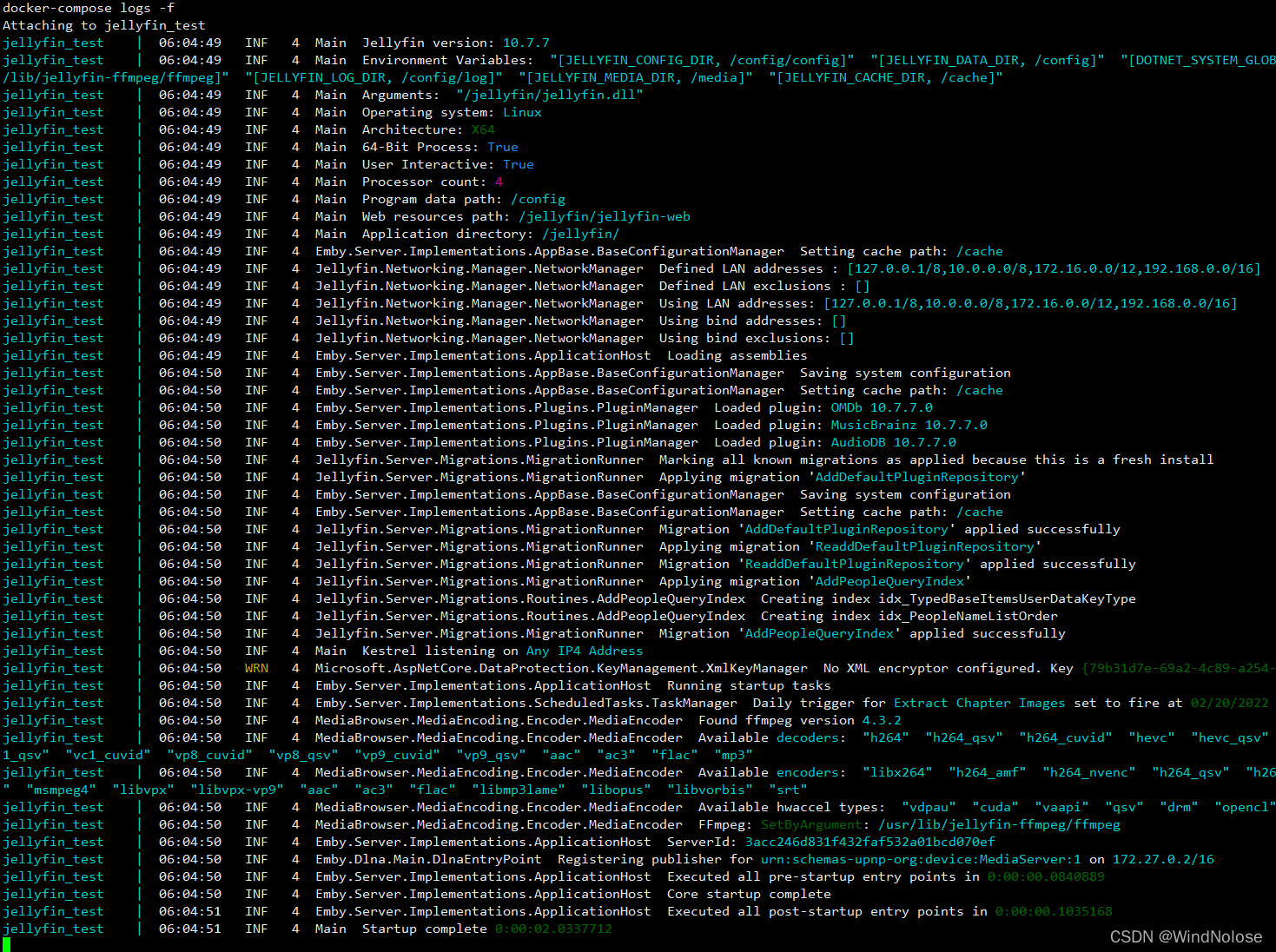Click the 'docker-compose logs -f' command text
This screenshot has height=952, width=1276.
point(89,8)
